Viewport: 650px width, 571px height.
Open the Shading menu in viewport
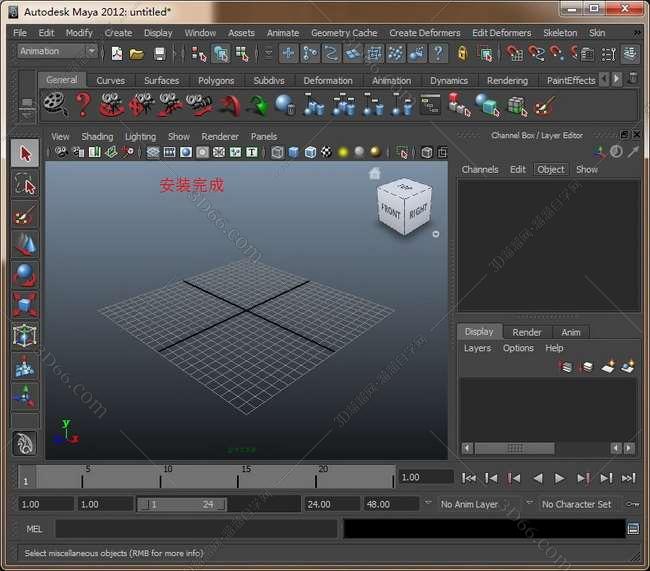(x=97, y=136)
